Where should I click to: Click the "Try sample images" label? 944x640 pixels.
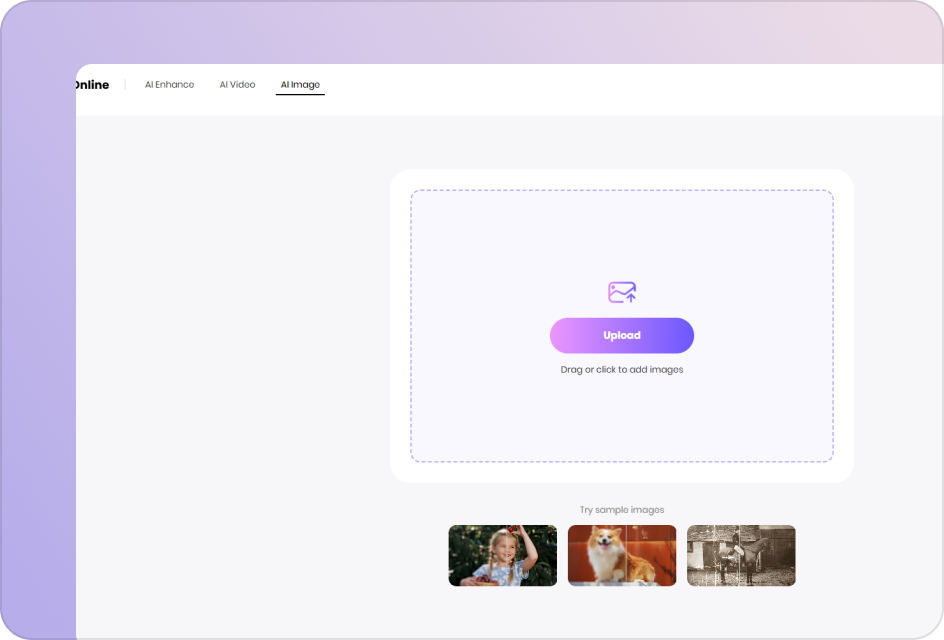click(622, 510)
